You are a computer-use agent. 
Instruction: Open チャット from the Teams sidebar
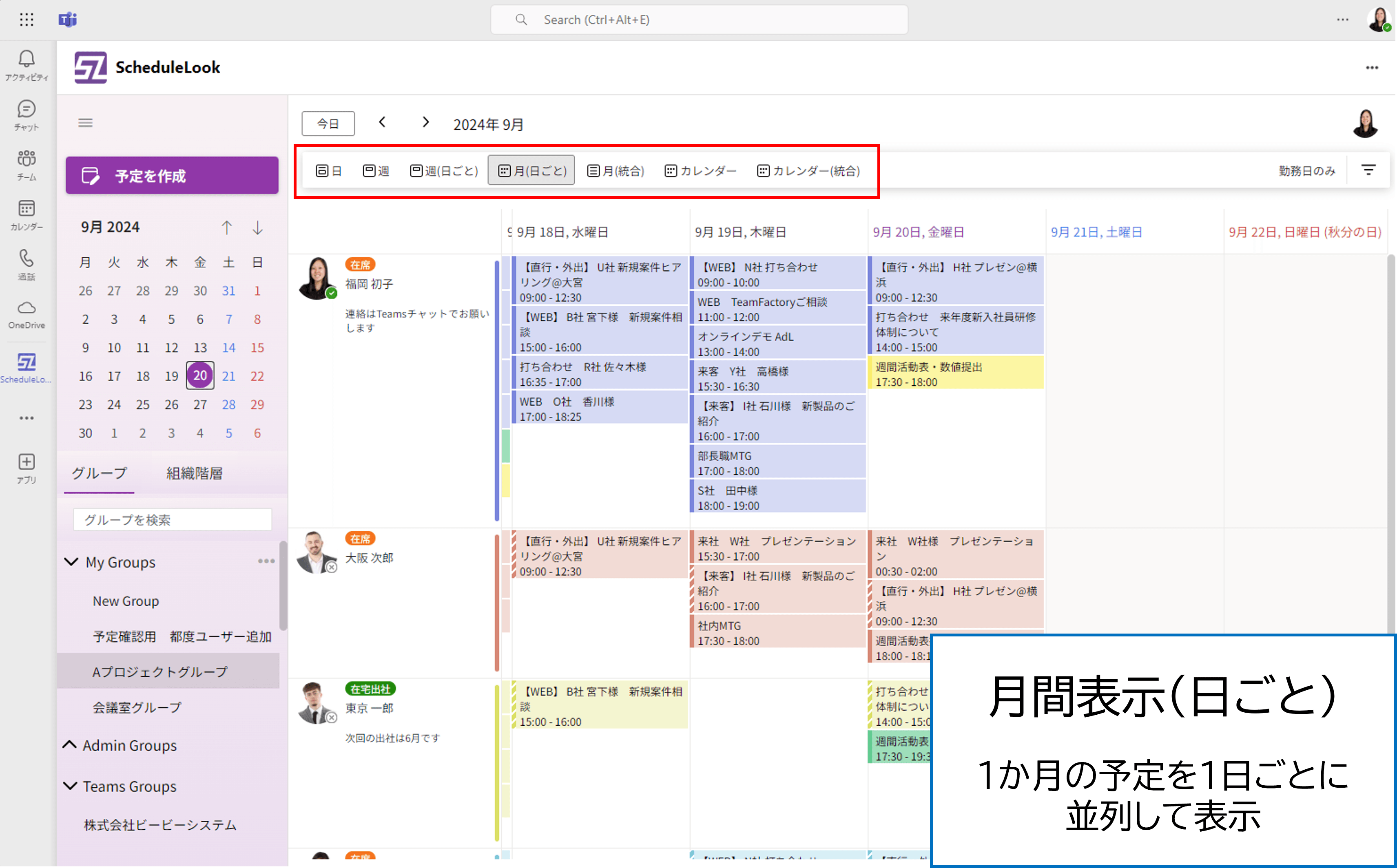[x=26, y=112]
